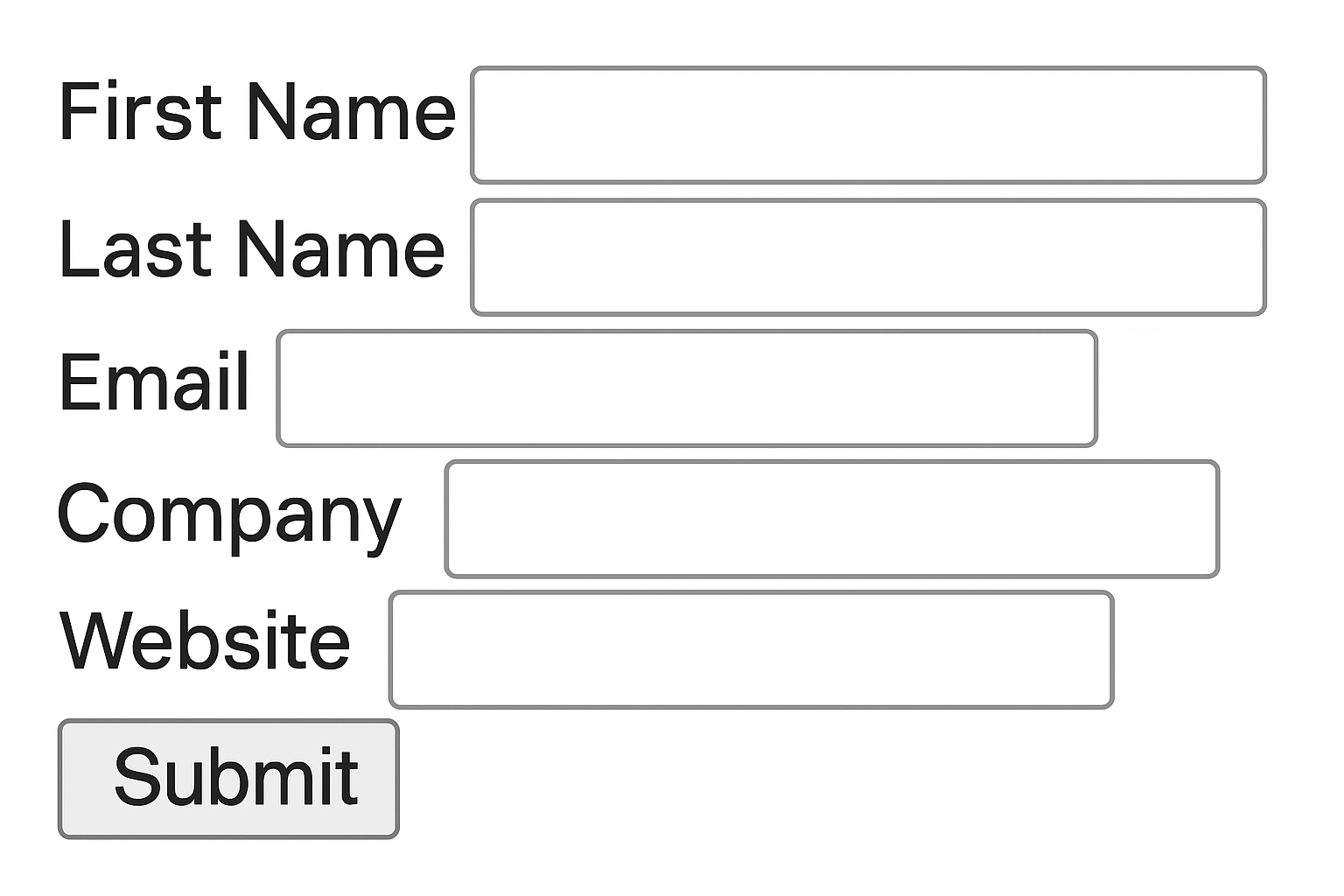Image resolution: width=1344 pixels, height=896 pixels.
Task: Click the field directly below First Name's box
Action: point(866,257)
